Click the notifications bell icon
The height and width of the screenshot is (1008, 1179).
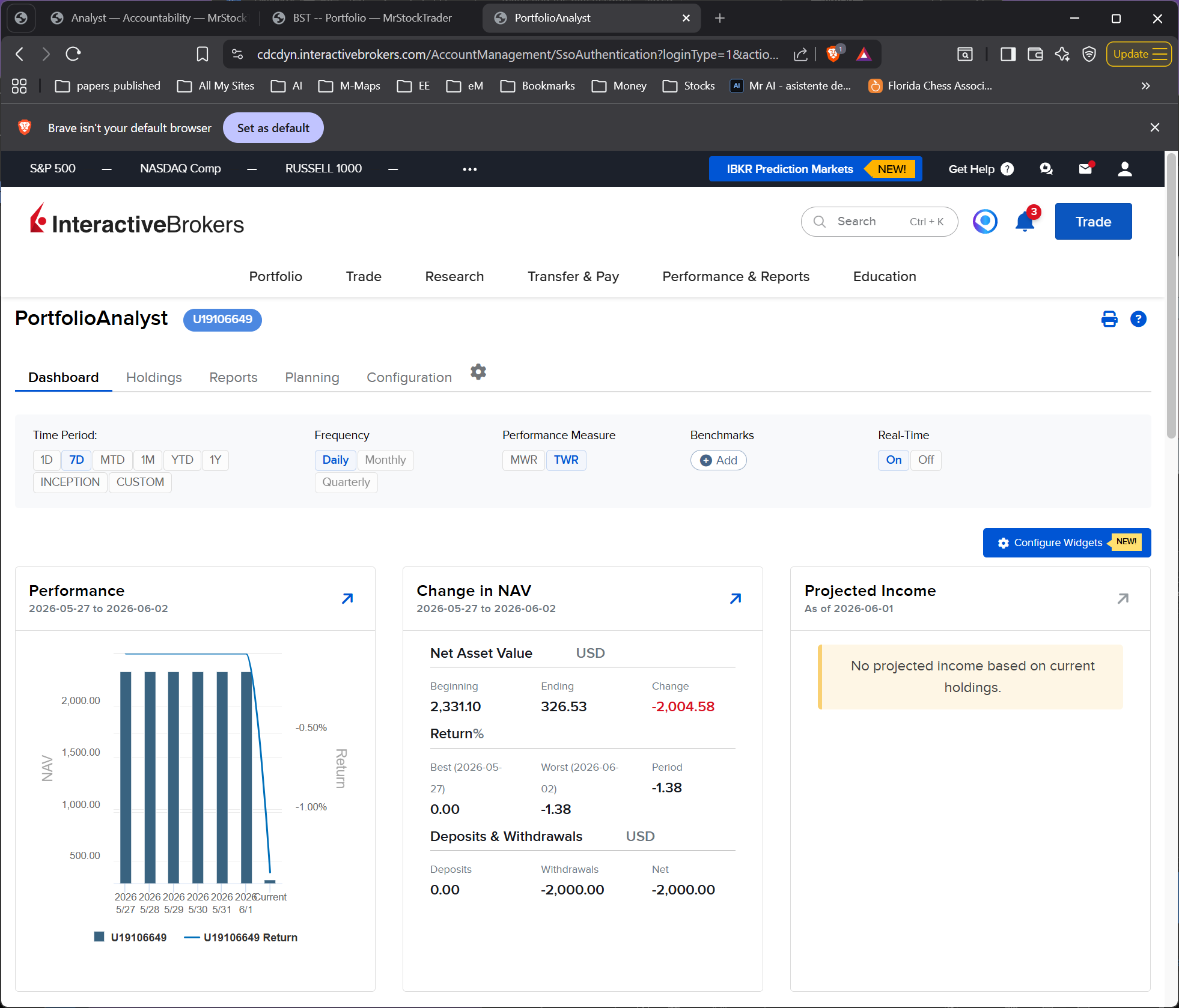tap(1025, 222)
